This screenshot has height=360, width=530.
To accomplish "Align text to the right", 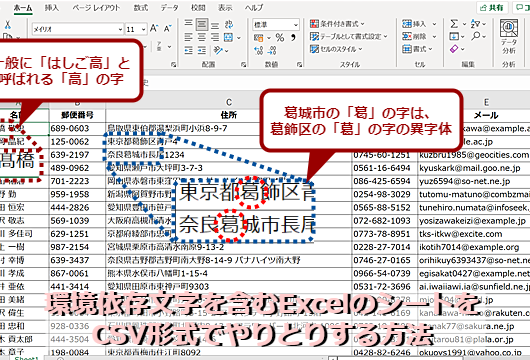I will (x=215, y=38).
